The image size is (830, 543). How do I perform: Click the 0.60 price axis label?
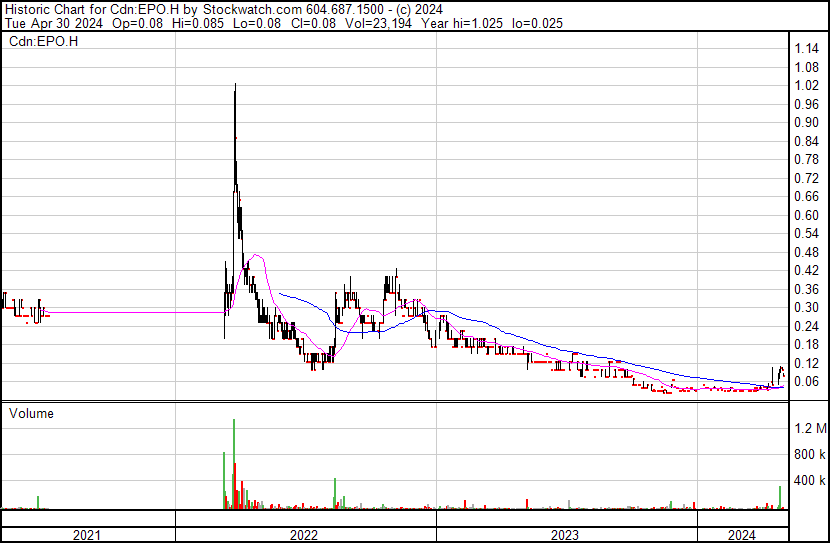807,215
